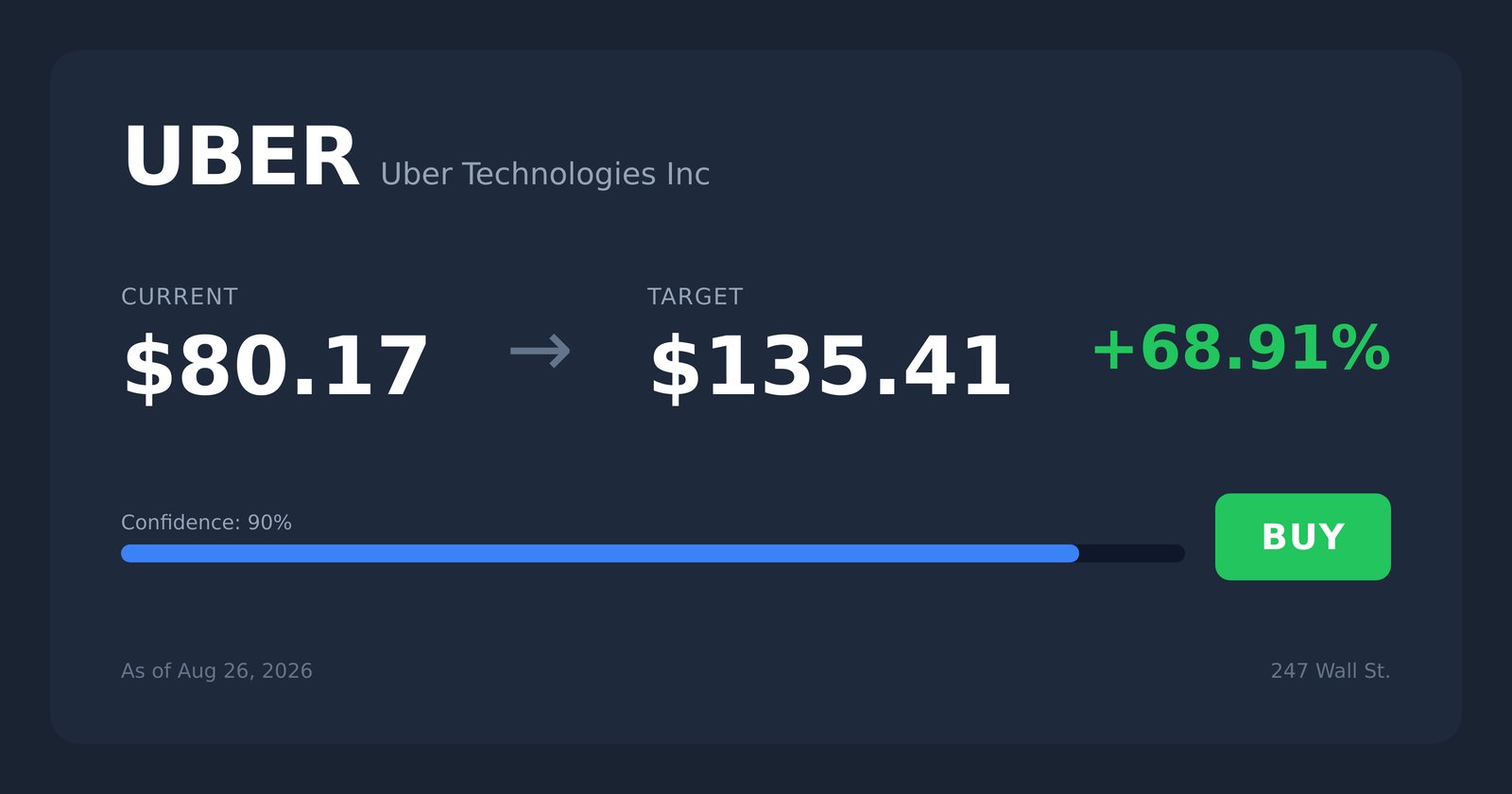Click the plus sign in upside figure
The image size is (1512, 794).
click(1113, 348)
